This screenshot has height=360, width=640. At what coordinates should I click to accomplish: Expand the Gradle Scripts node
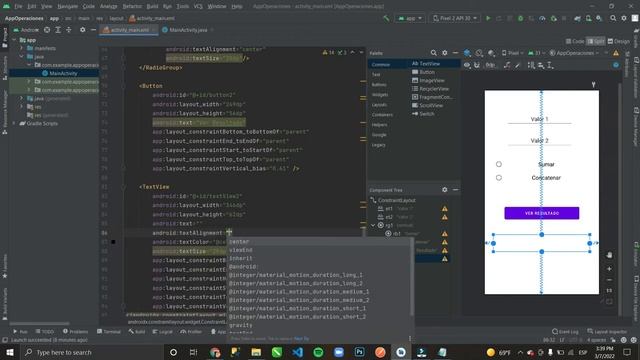click(x=14, y=123)
